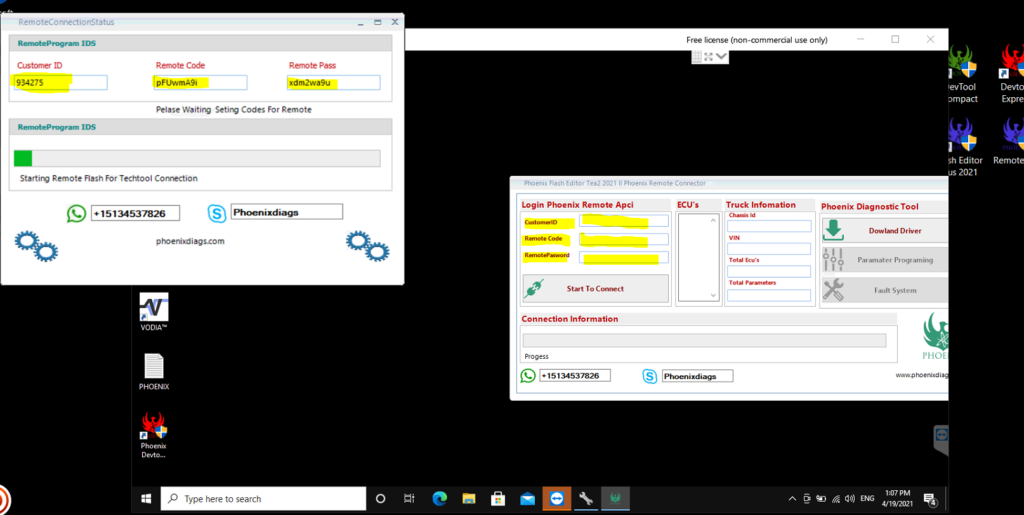The width and height of the screenshot is (1024, 515).
Task: Click the RemotePassword input field
Action: [x=624, y=258]
